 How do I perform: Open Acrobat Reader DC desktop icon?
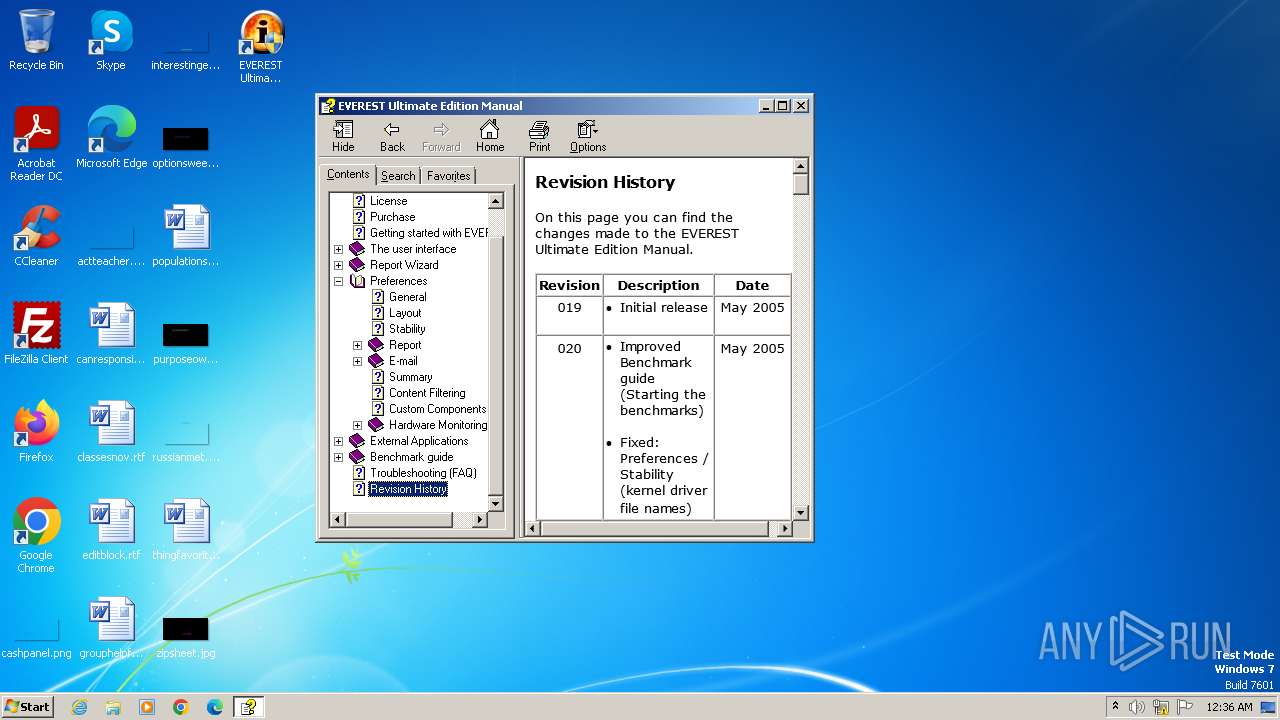coord(36,144)
